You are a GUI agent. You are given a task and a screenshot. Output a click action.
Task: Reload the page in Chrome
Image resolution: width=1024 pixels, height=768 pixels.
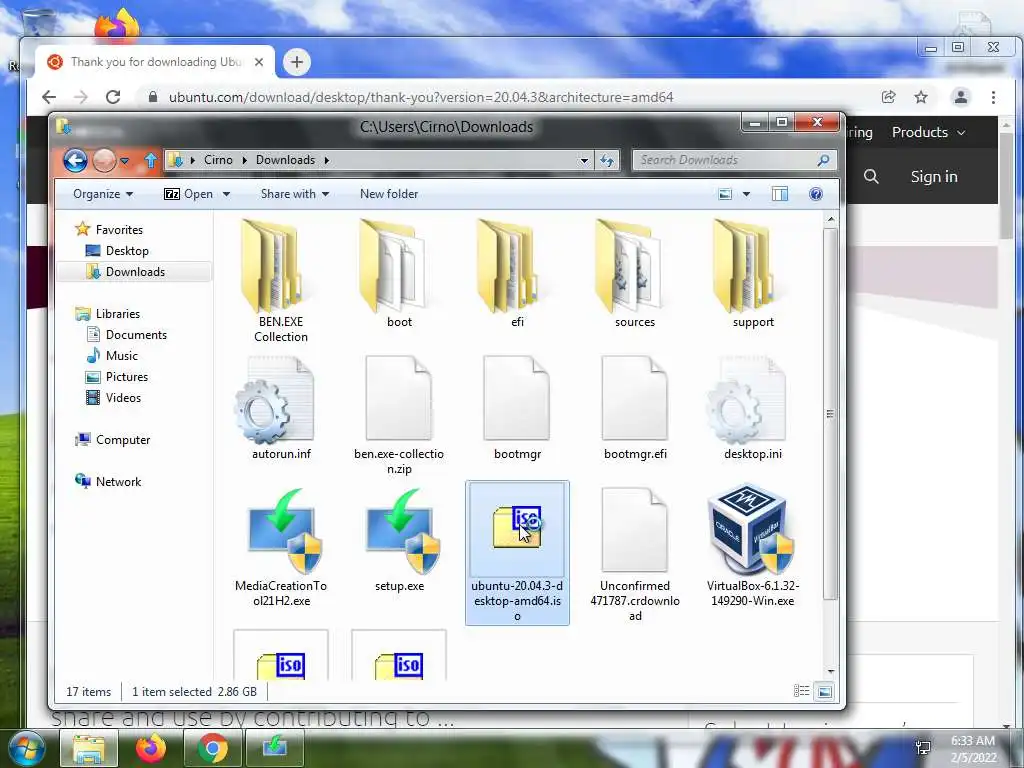pos(113,97)
